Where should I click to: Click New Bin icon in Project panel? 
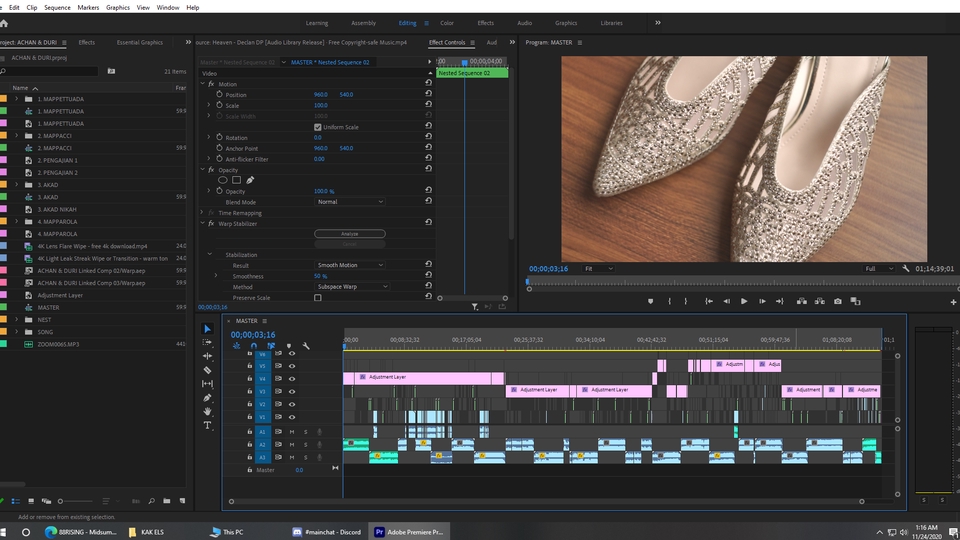[167, 501]
